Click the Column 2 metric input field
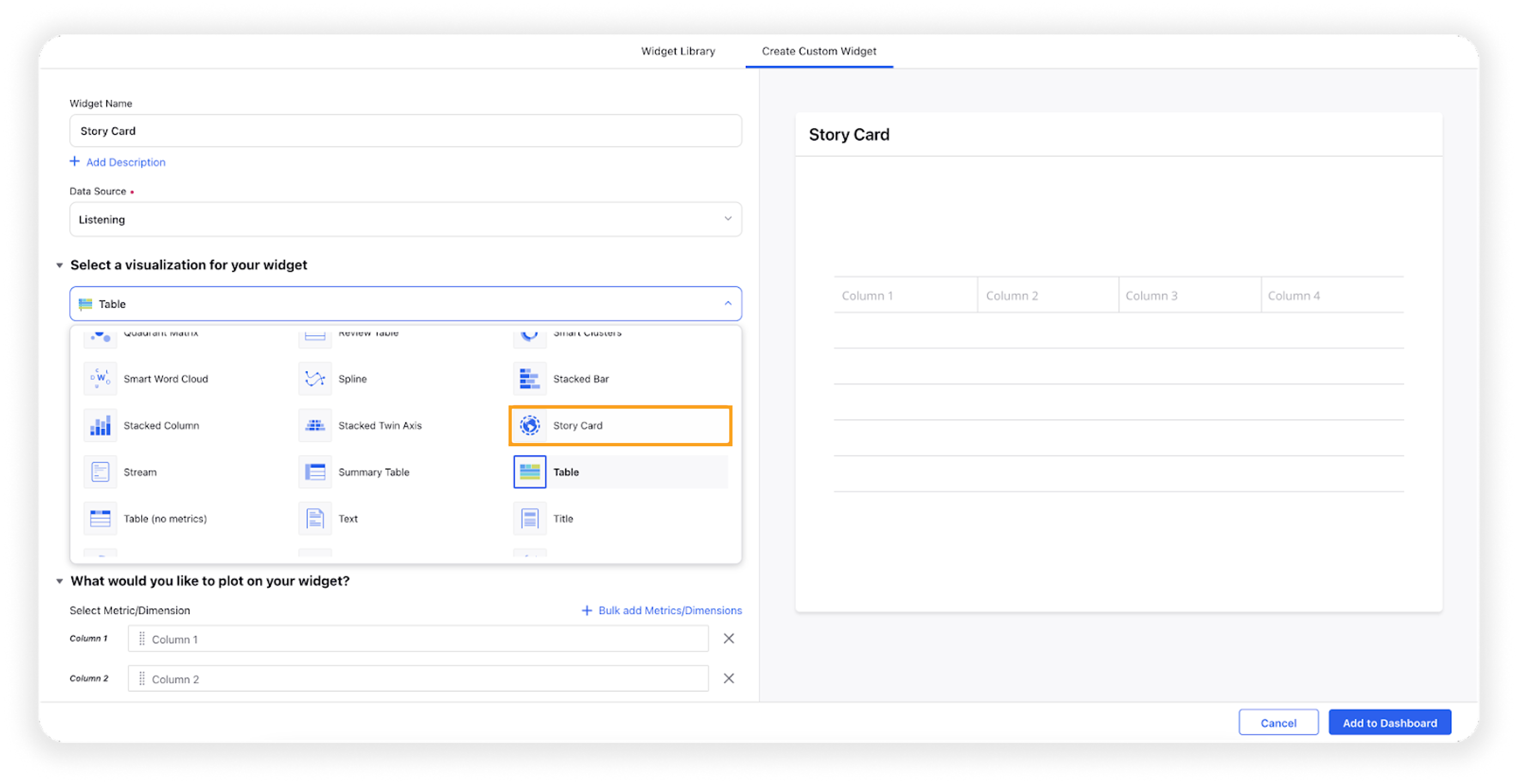 pyautogui.click(x=418, y=679)
